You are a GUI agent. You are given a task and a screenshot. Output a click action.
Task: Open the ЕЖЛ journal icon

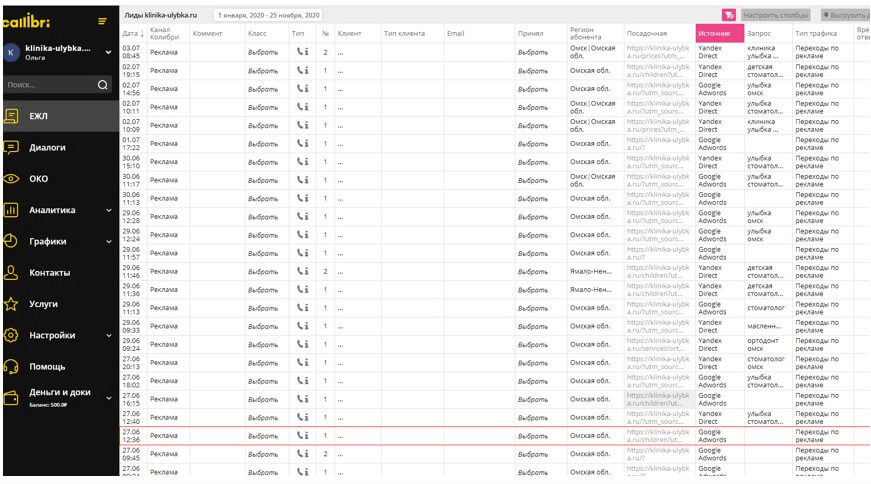(11, 116)
